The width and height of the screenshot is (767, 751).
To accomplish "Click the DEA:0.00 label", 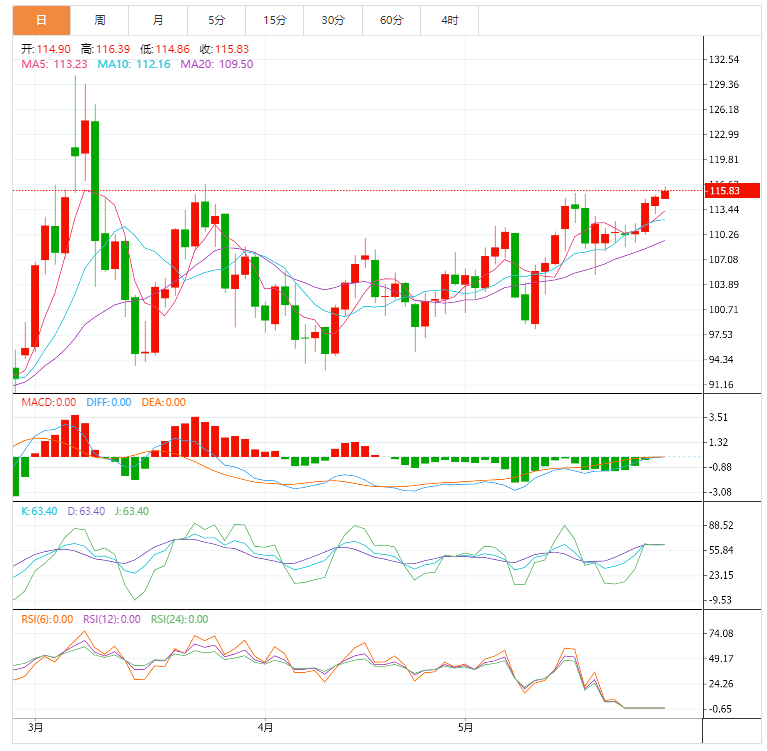I will [x=163, y=402].
